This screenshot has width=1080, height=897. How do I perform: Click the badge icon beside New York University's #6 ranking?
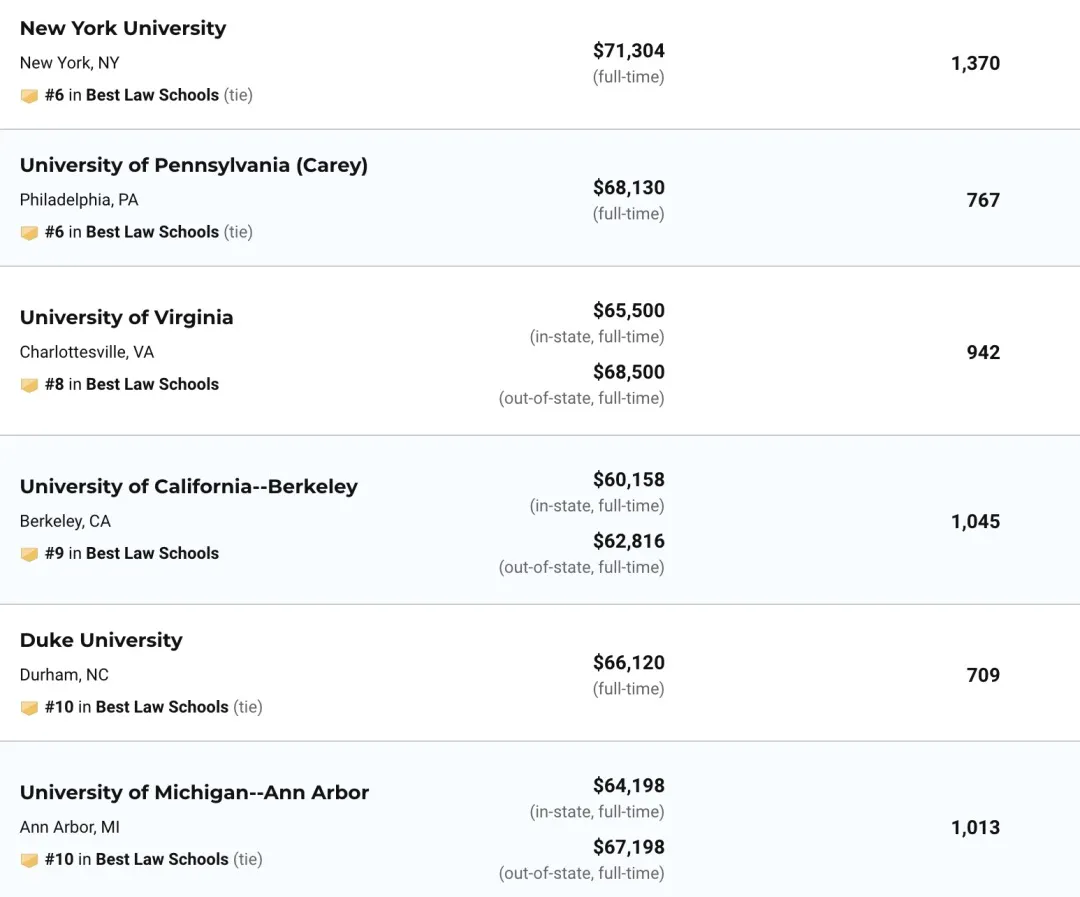[x=29, y=96]
